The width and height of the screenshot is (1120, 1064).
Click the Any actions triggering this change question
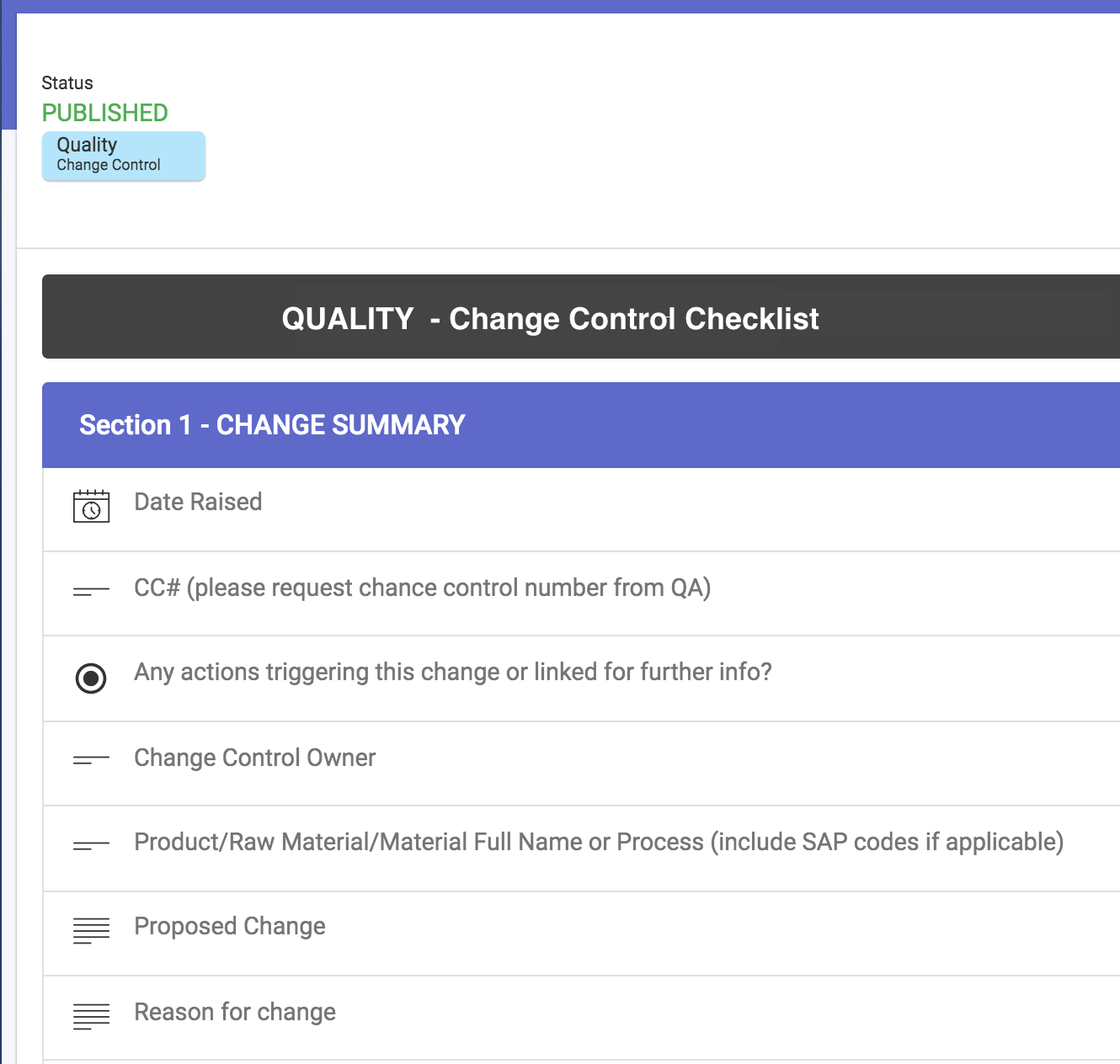(x=453, y=672)
